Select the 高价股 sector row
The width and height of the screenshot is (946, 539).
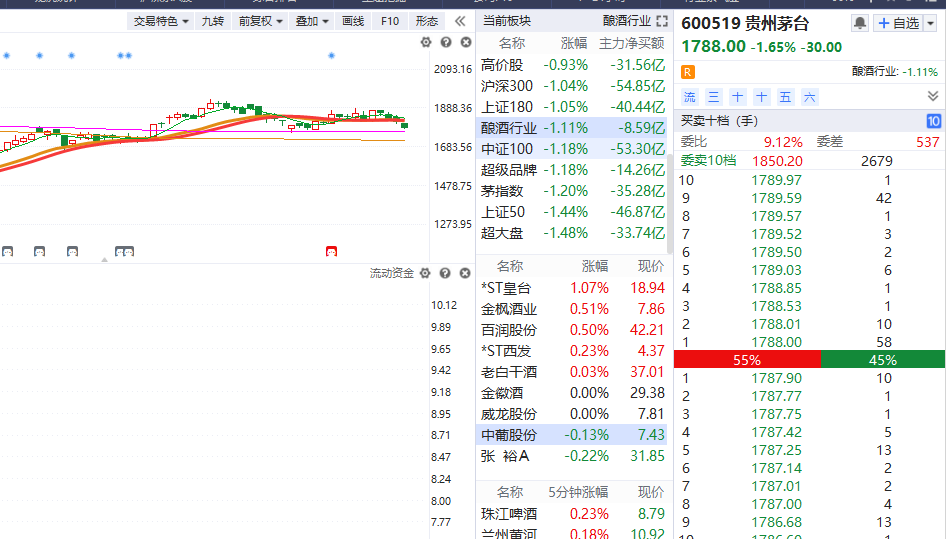point(572,65)
